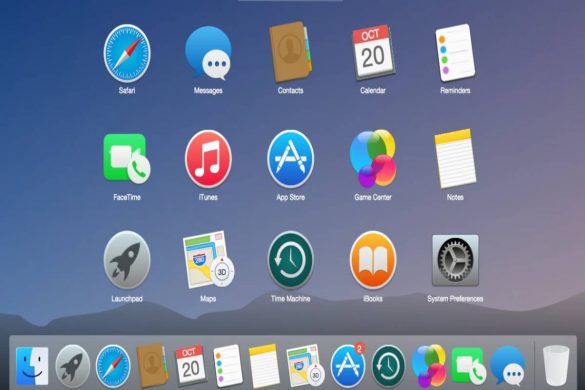Click the "FaceTime" label text
The width and height of the screenshot is (585, 390).
click(127, 197)
